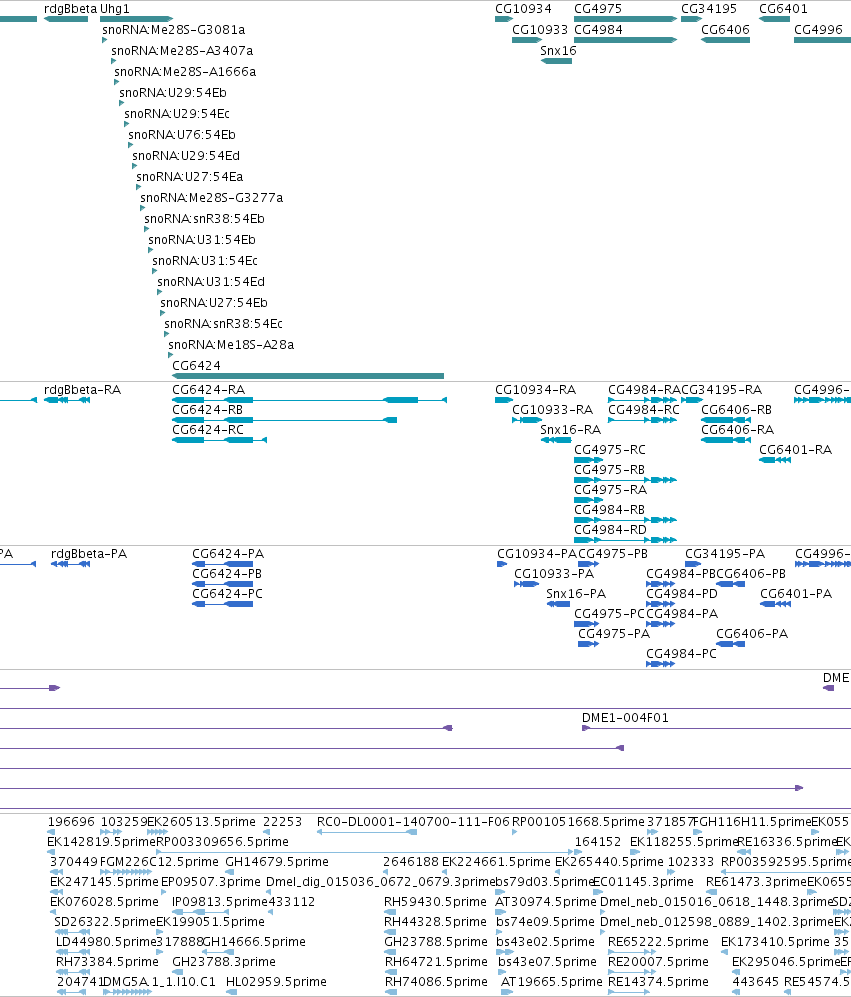Viewport: 851px width, 997px height.
Task: Select snoRNA:Me28S-A1666a feature
Action: (x=116, y=82)
